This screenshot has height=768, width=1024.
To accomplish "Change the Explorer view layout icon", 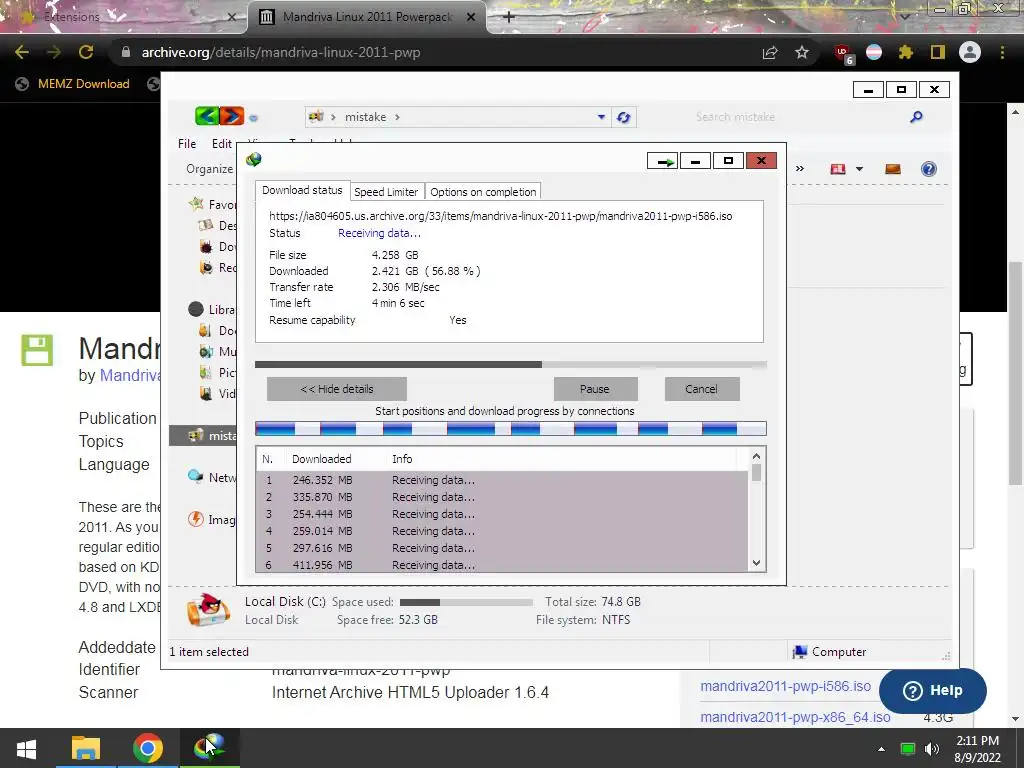I will click(x=838, y=169).
